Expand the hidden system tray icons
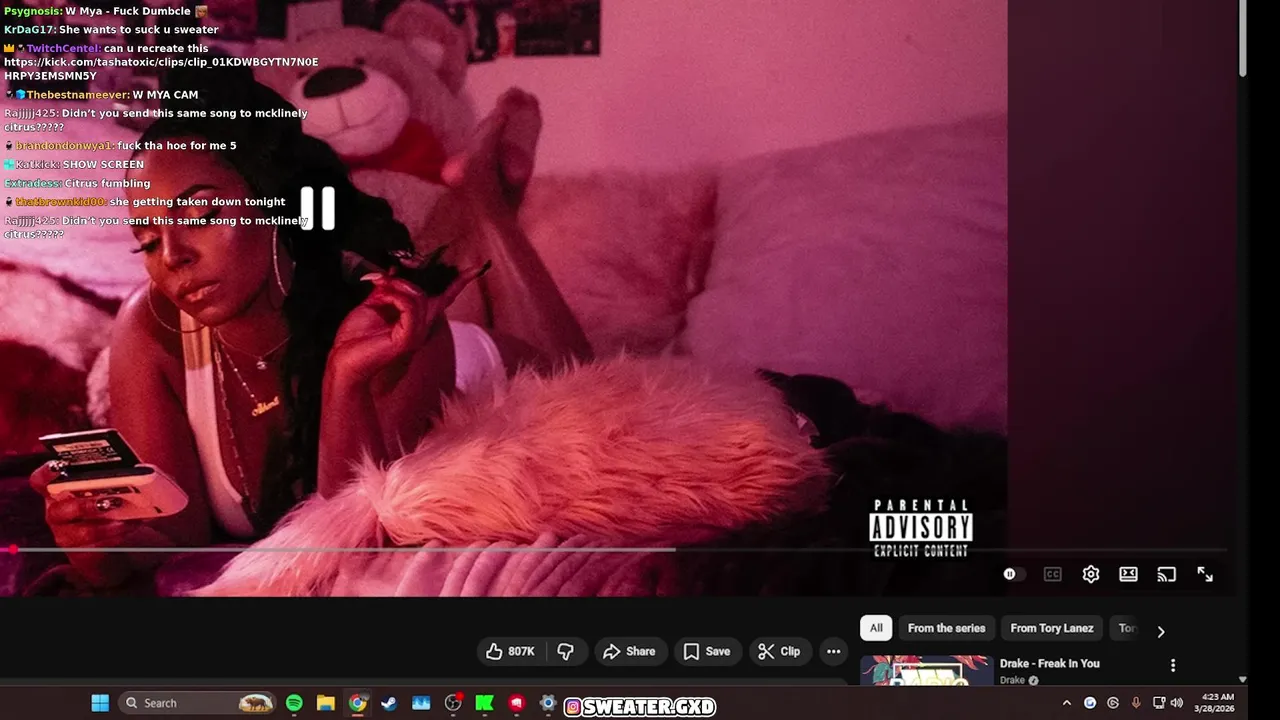The width and height of the screenshot is (1280, 720). click(1066, 703)
